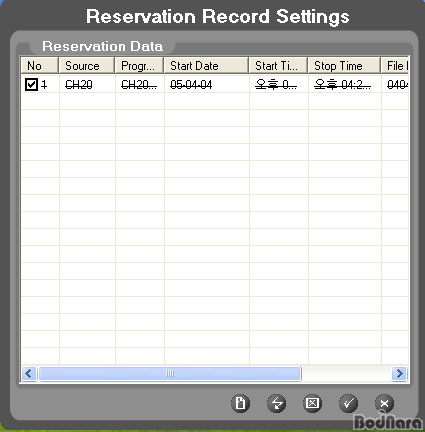
Task: Cancel using the round X button
Action: coord(384,403)
